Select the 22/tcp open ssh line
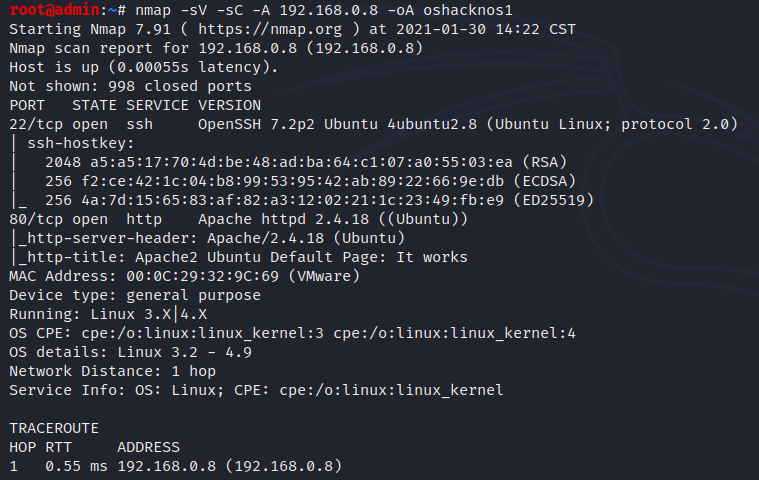The height and width of the screenshot is (480, 759). pyautogui.click(x=373, y=124)
